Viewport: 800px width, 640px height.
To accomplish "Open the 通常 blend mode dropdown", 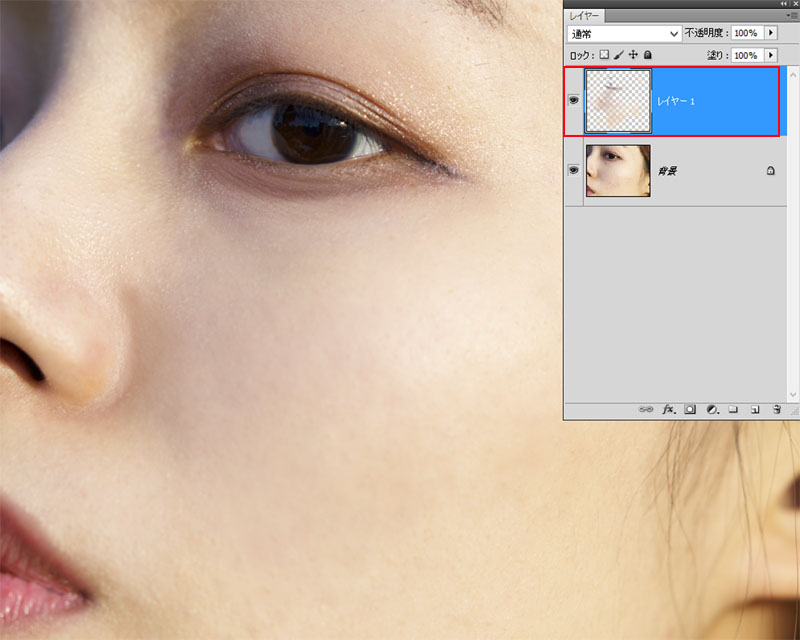I will click(x=624, y=34).
